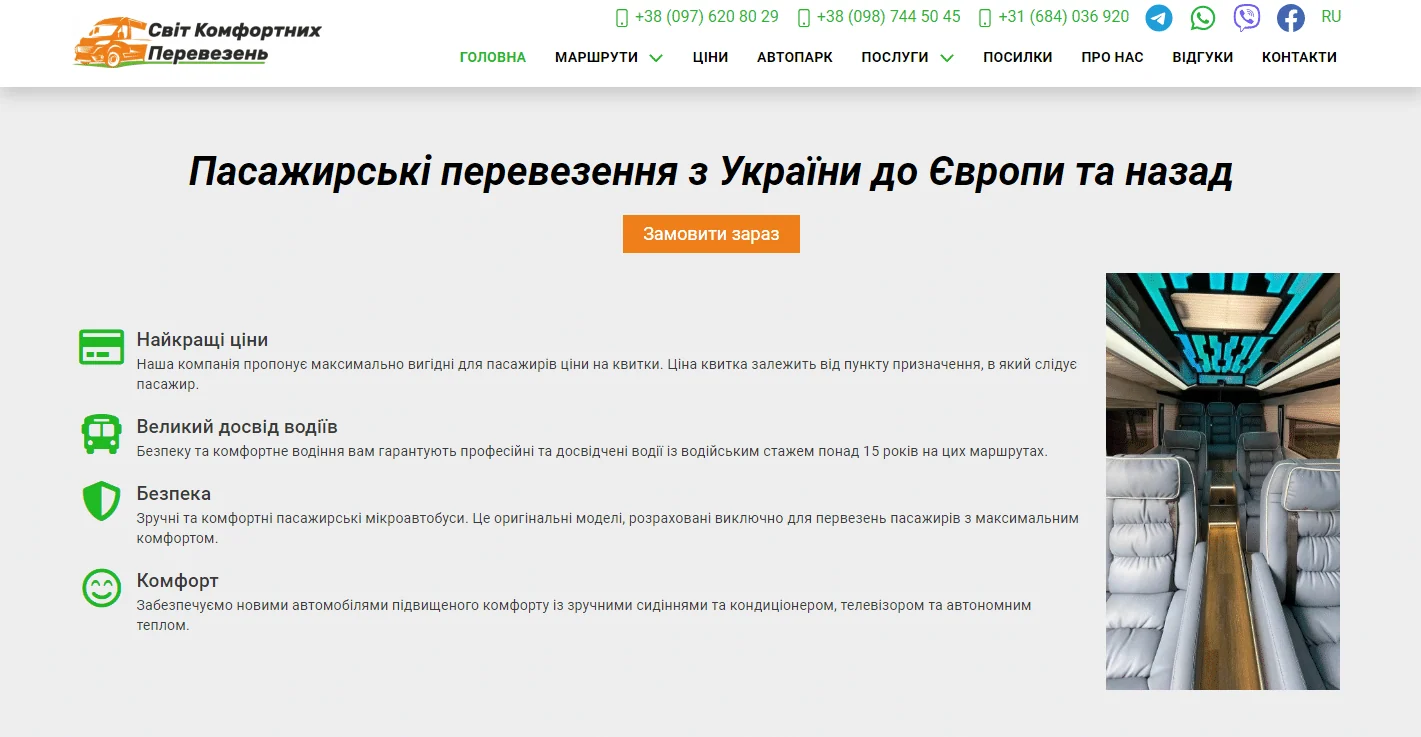Click the Пасажирські перевезення main headline

coord(710,172)
